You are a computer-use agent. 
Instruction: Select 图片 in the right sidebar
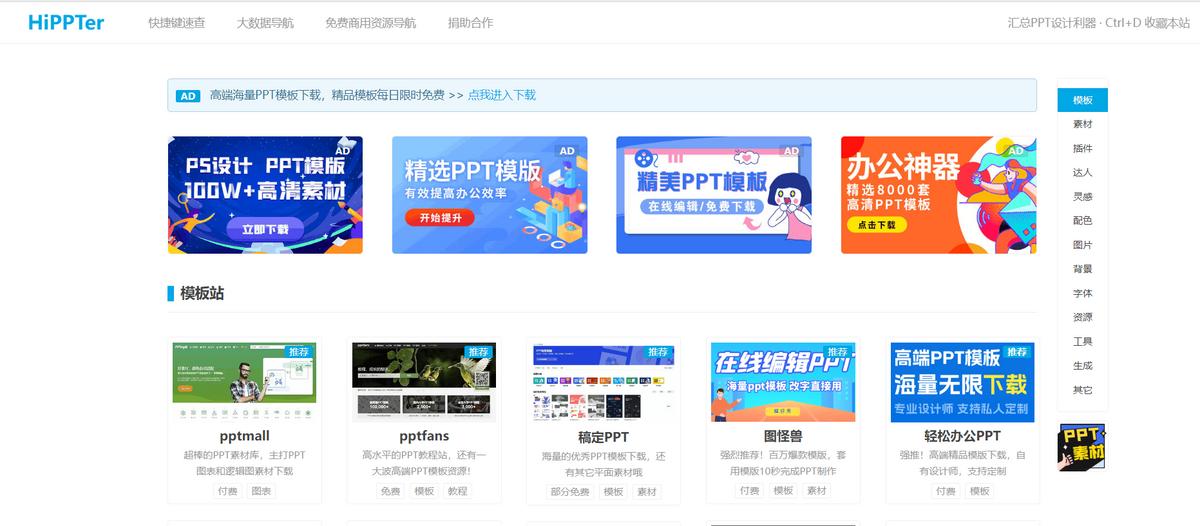tap(1082, 245)
